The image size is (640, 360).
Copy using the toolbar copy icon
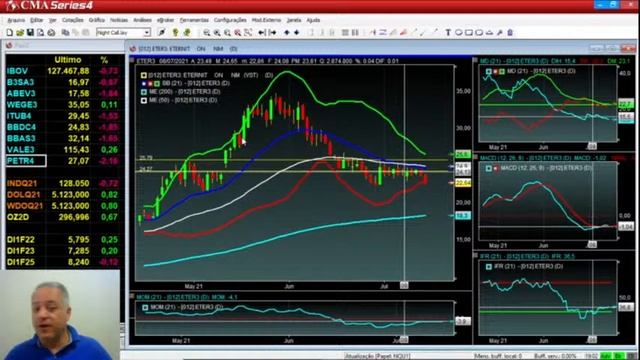coord(65,33)
